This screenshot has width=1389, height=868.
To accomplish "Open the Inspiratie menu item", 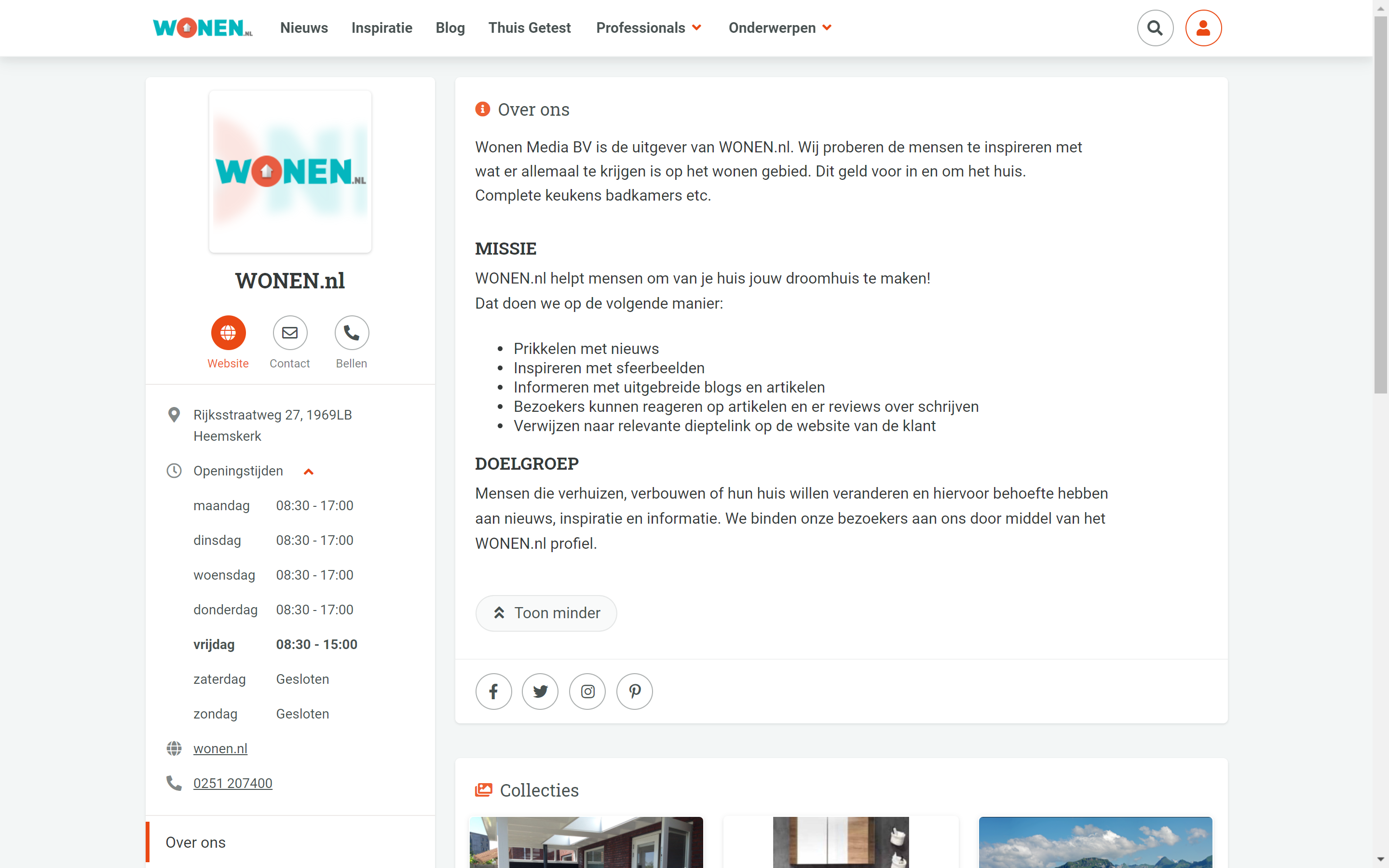I will 381,27.
